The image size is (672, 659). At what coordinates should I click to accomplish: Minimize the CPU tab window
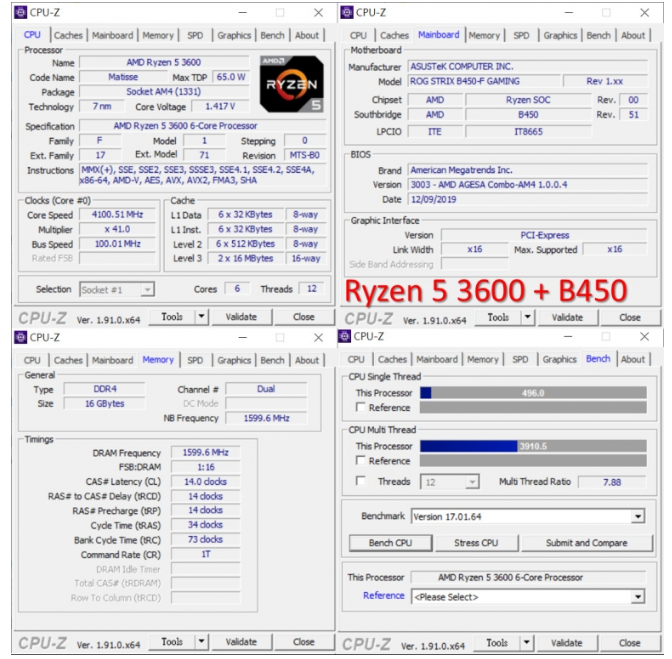243,13
